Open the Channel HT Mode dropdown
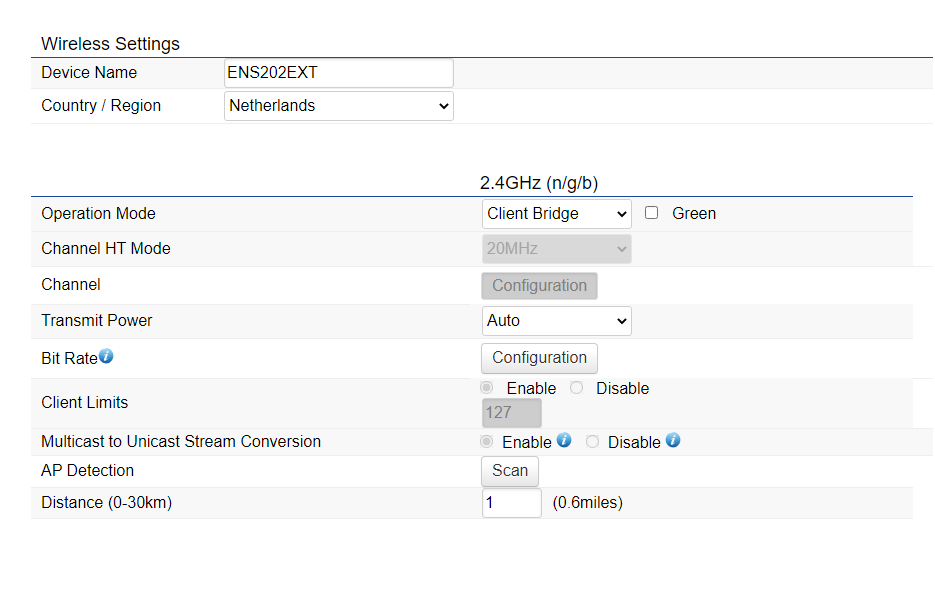935x595 pixels. [556, 249]
